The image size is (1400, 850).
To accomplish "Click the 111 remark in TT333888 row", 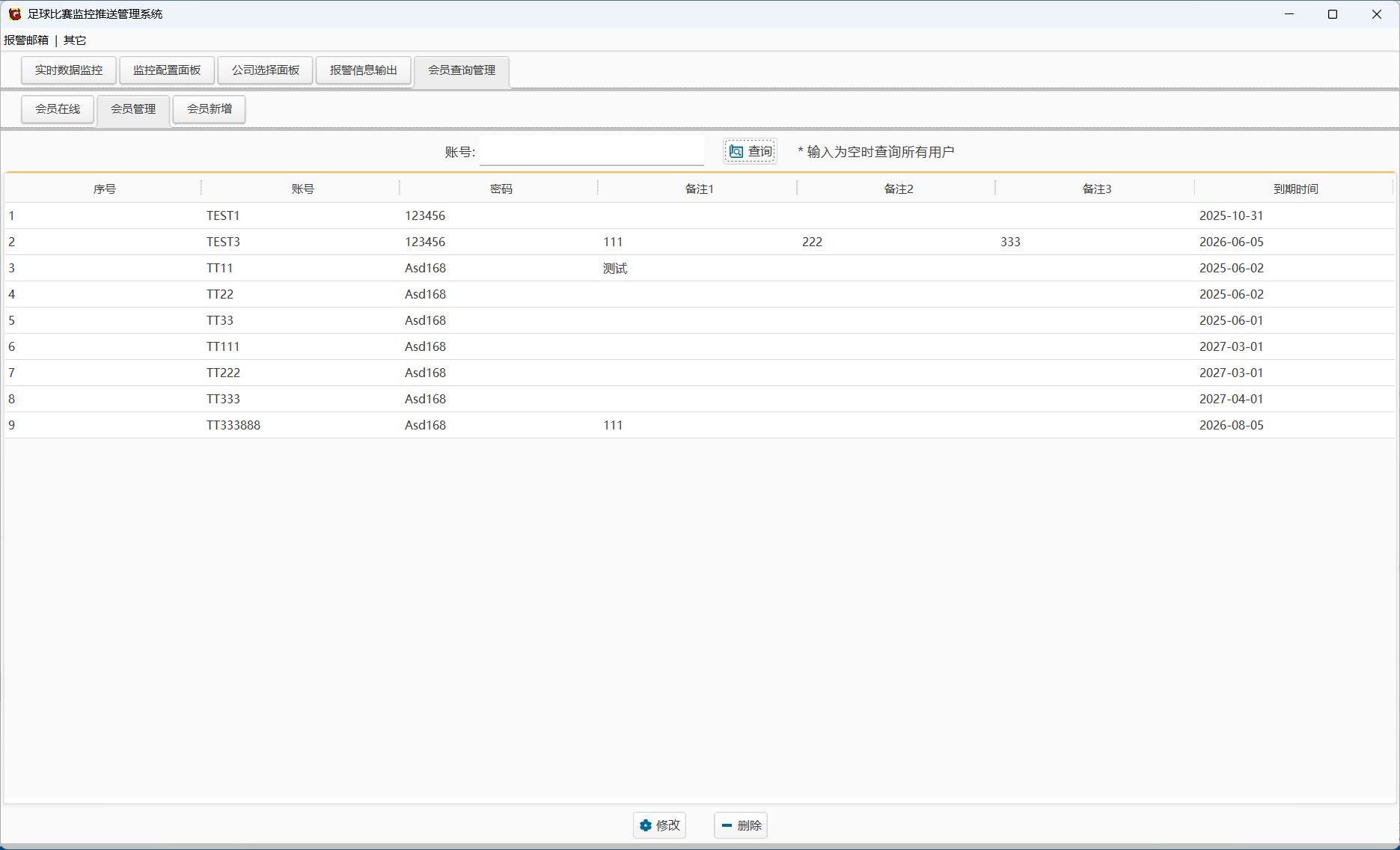I will (613, 425).
